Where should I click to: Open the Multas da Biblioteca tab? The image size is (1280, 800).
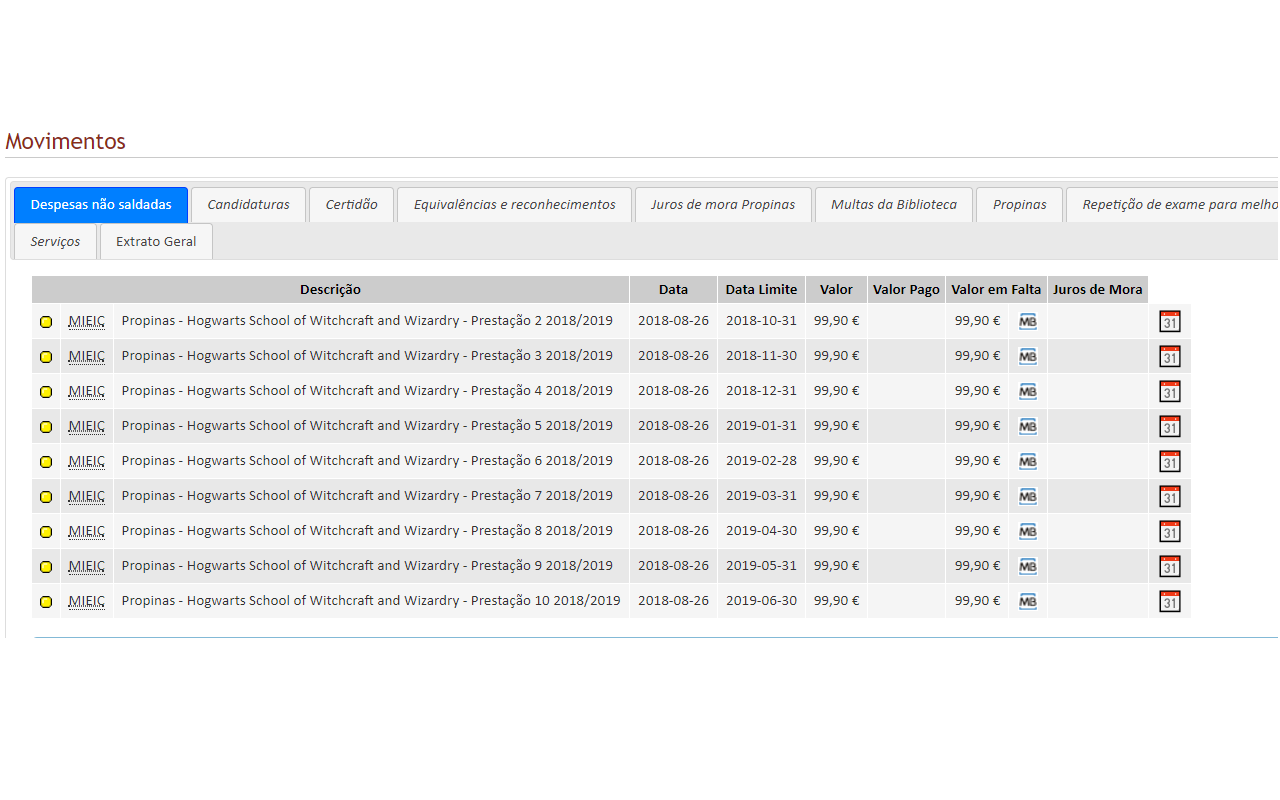894,205
